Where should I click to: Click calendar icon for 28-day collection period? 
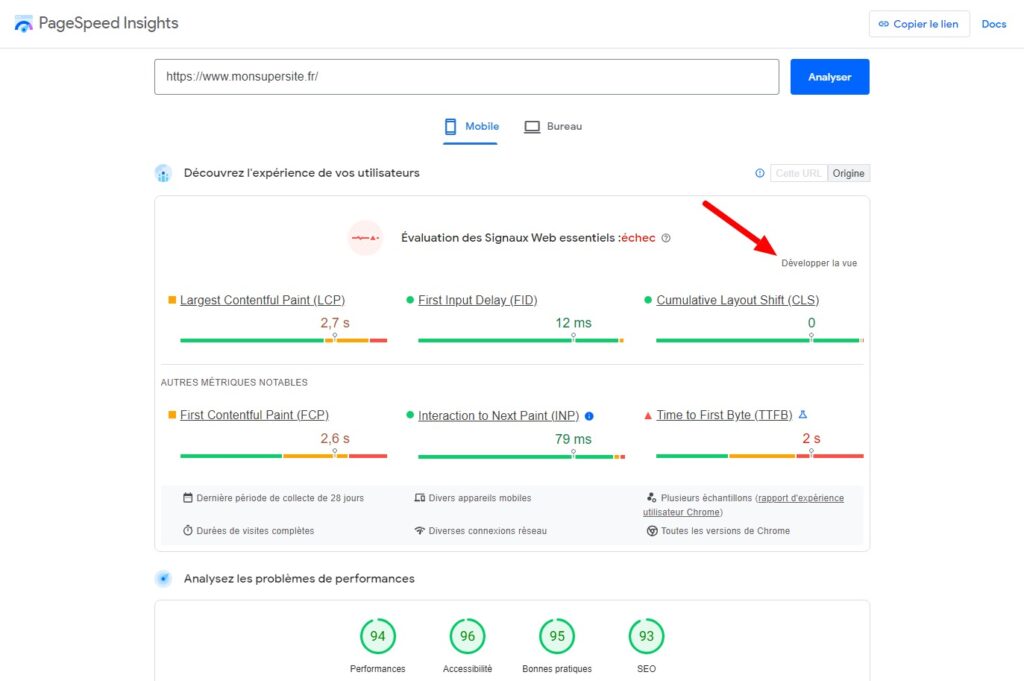click(x=187, y=498)
